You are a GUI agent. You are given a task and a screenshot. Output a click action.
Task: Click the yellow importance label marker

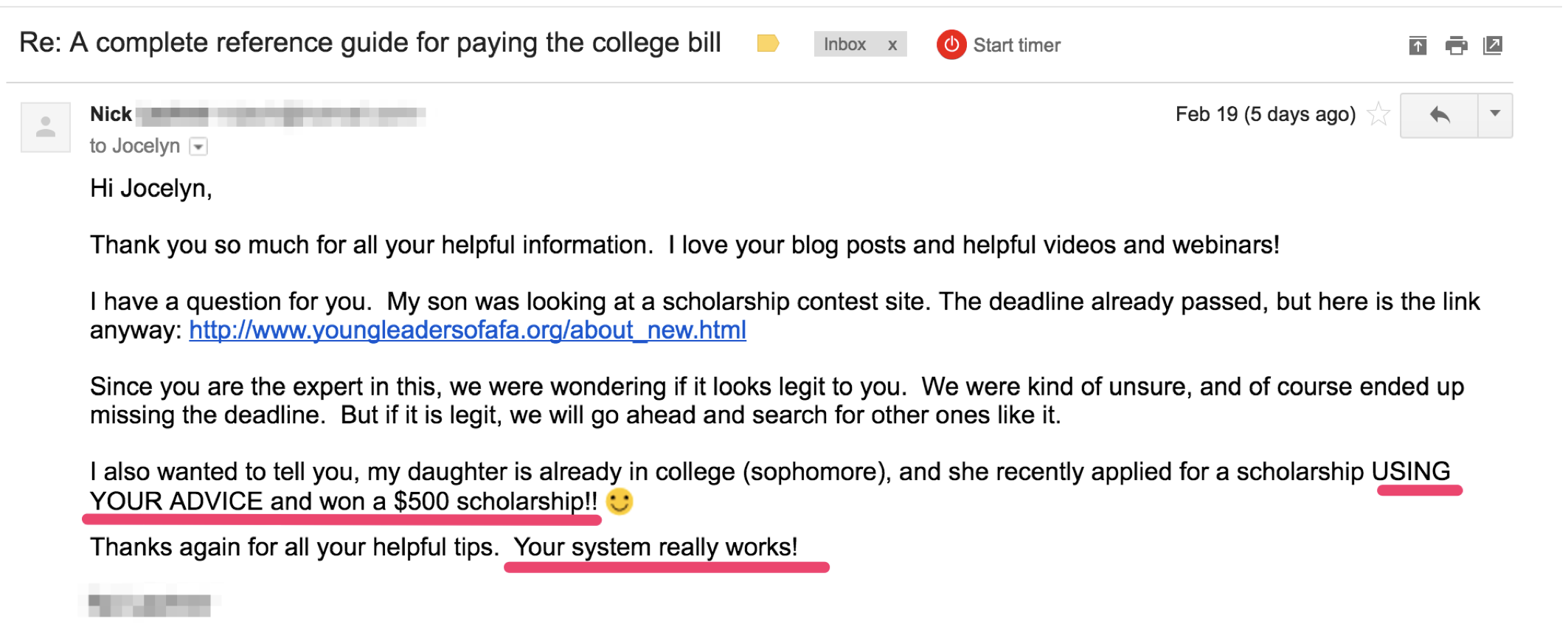pos(768,44)
